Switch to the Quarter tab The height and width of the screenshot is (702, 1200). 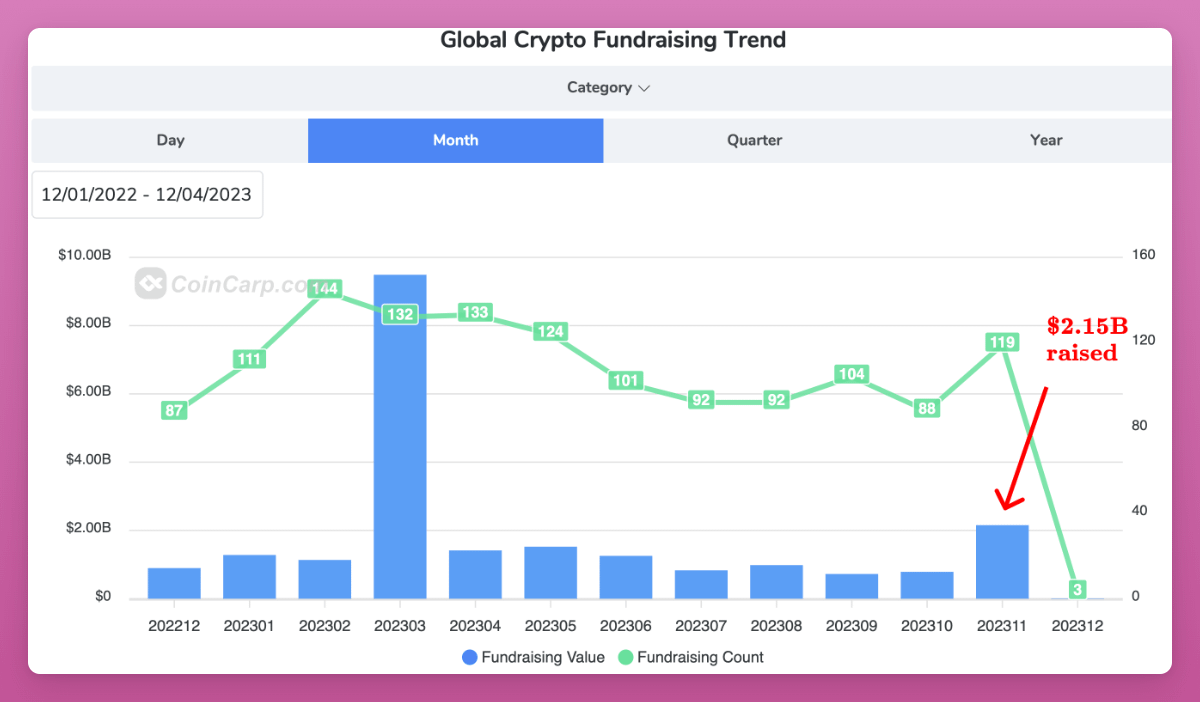click(x=754, y=140)
